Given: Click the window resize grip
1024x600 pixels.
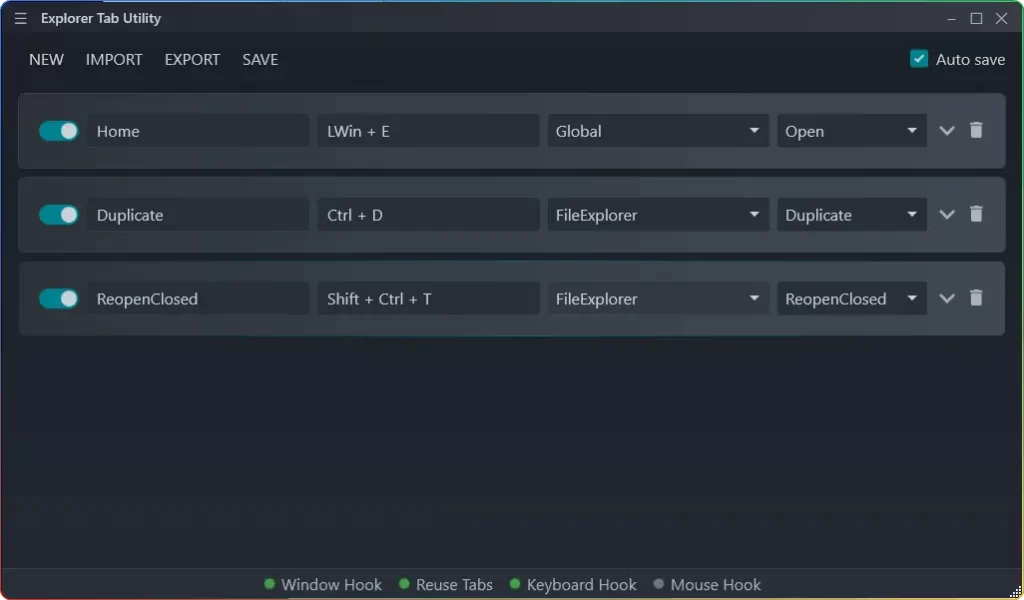Looking at the screenshot, I should [x=1015, y=592].
